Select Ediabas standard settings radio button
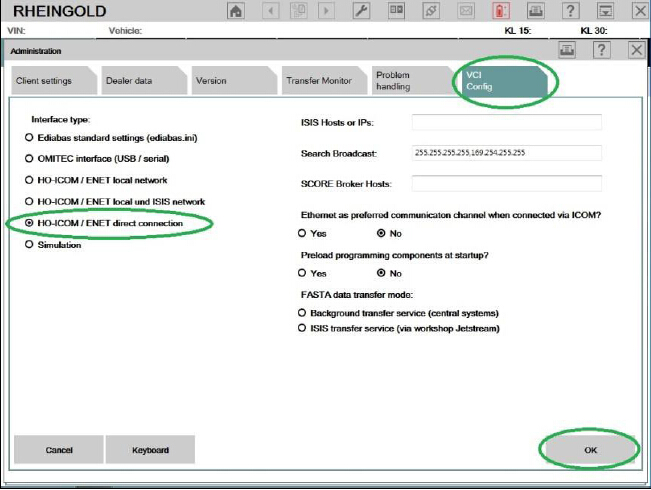Image resolution: width=651 pixels, height=490 pixels. 29,137
